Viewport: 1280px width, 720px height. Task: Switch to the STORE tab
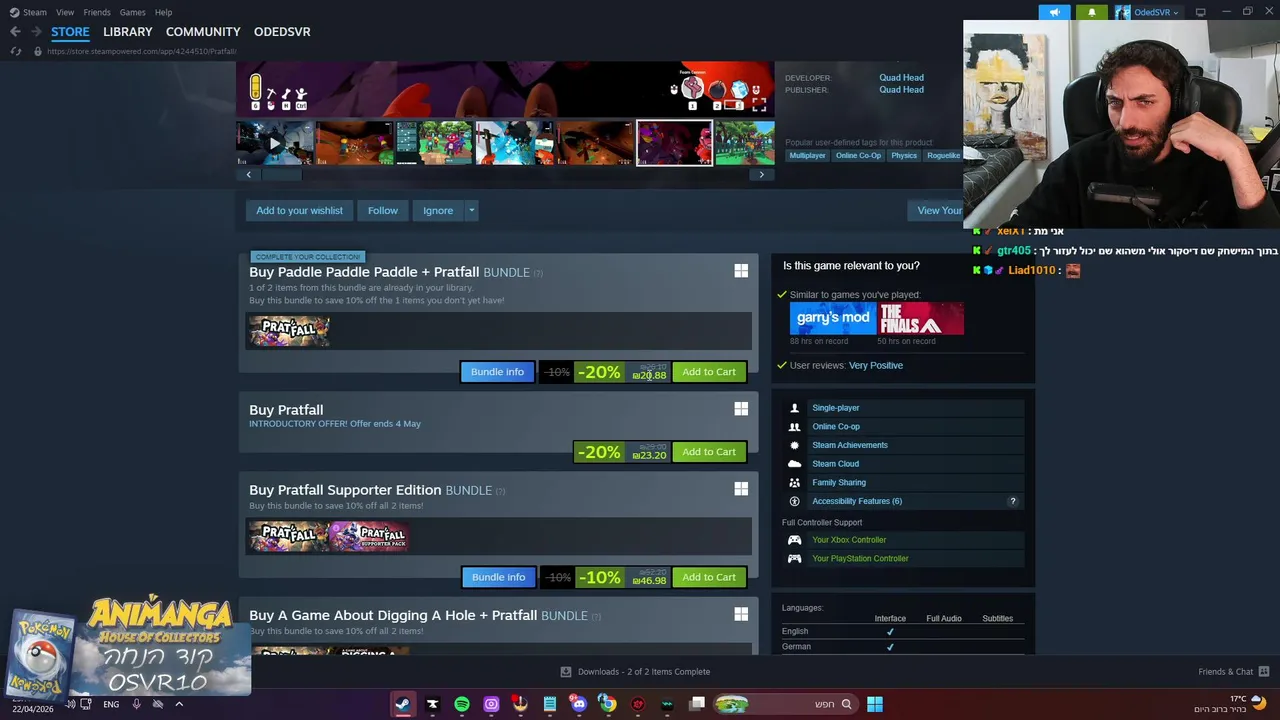[x=70, y=32]
